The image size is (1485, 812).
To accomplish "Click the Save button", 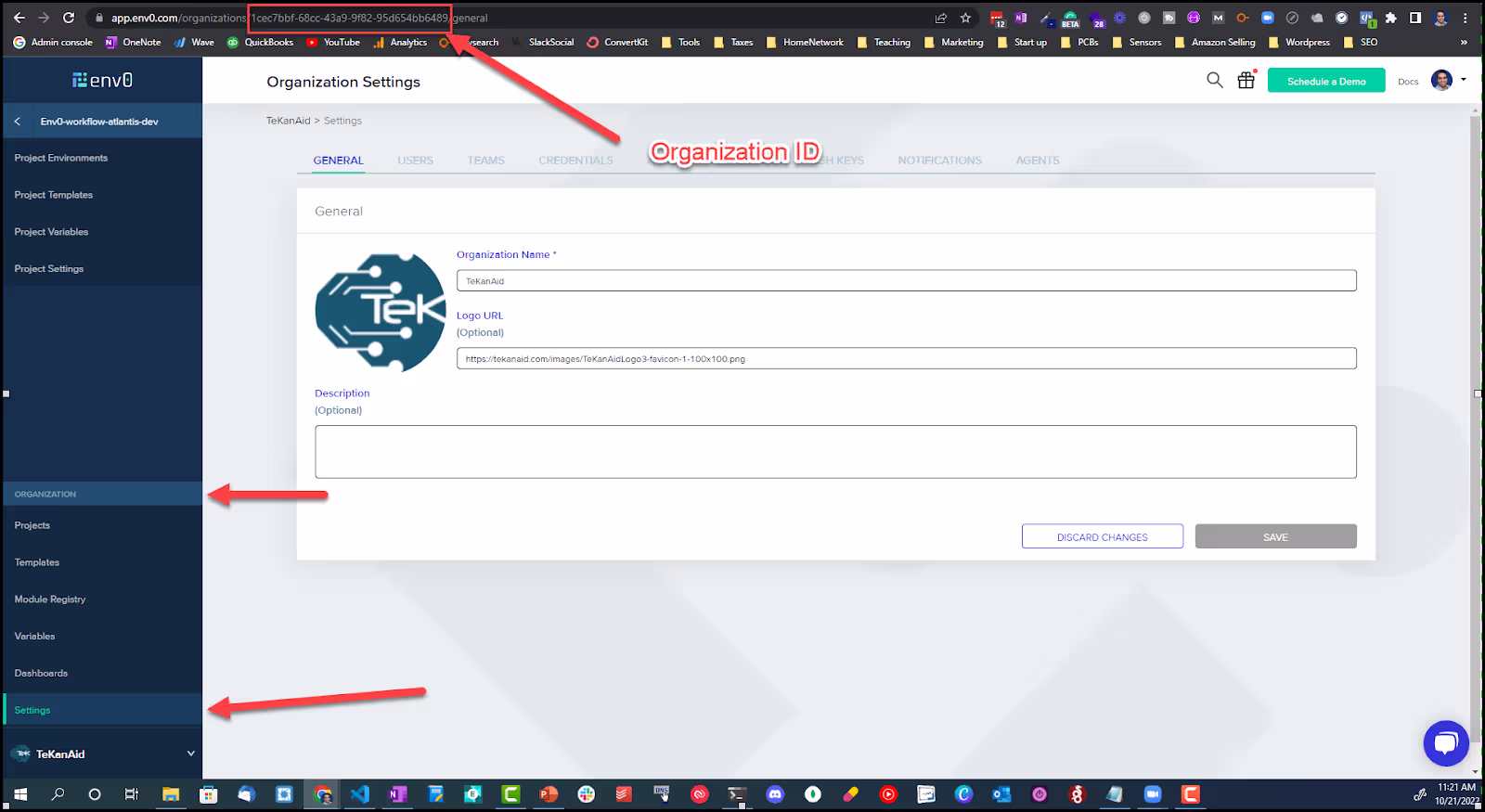I will tap(1275, 536).
